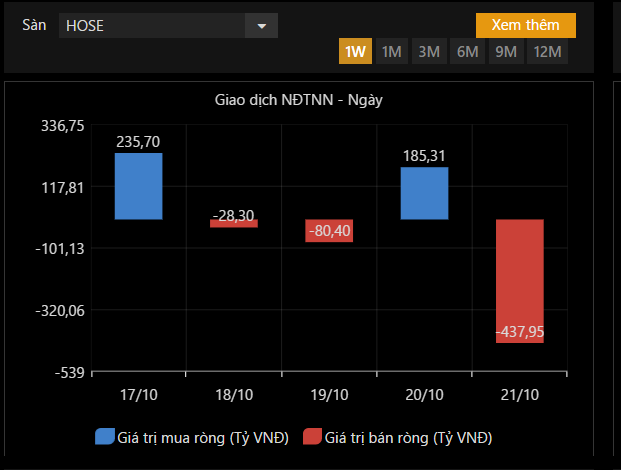Select the 1W time range tab
621x470 pixels.
pyautogui.click(x=355, y=52)
